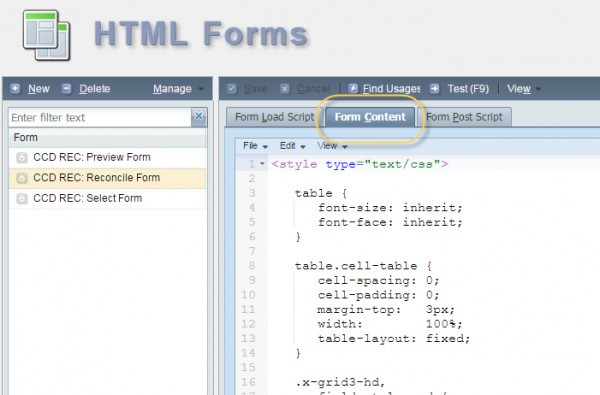The width and height of the screenshot is (600, 395).
Task: Click the CCD REC: Preview Form row icon
Action: pyautogui.click(x=22, y=157)
